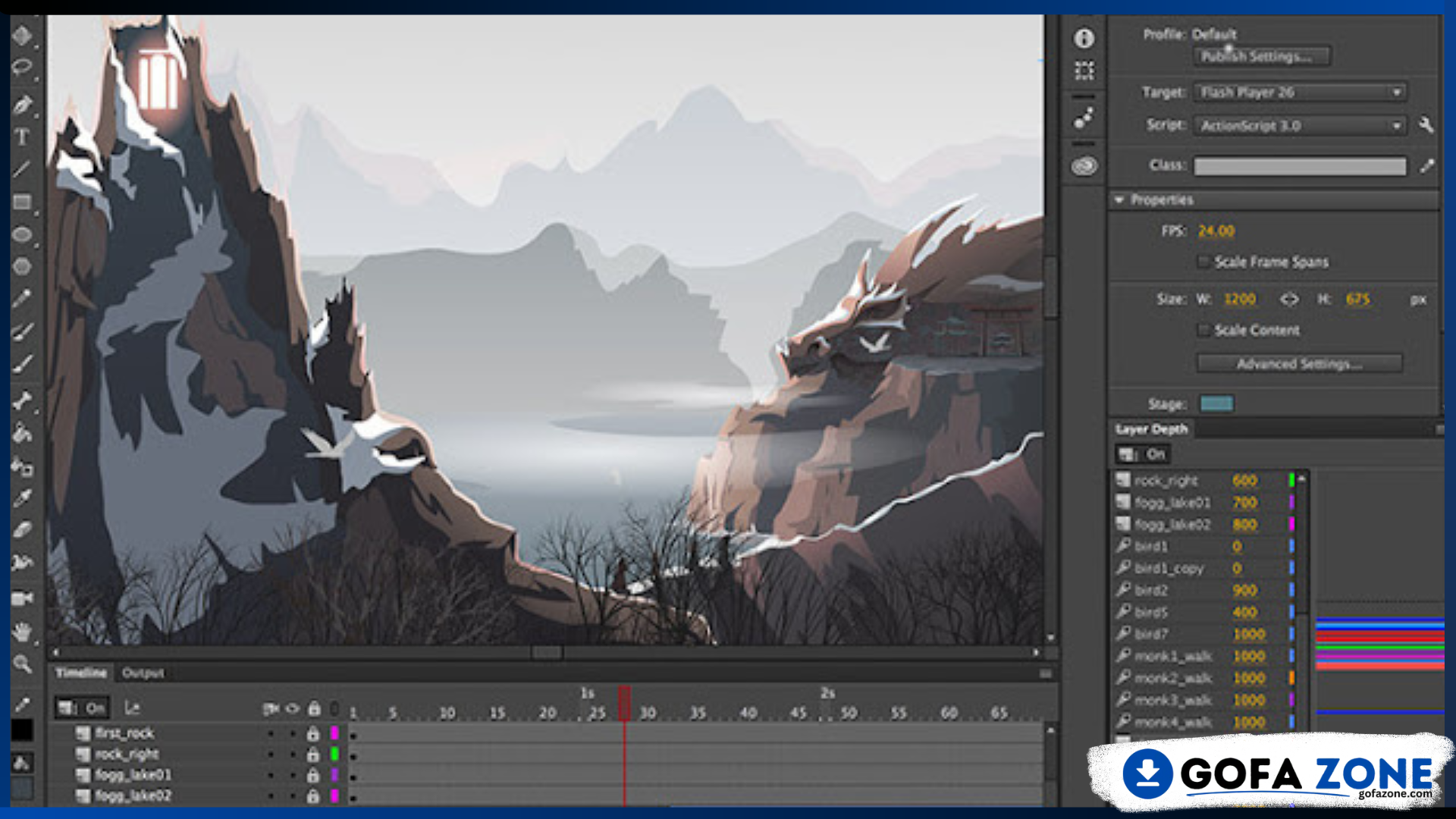1456x819 pixels.
Task: Click the Advanced Settings button
Action: point(1300,364)
